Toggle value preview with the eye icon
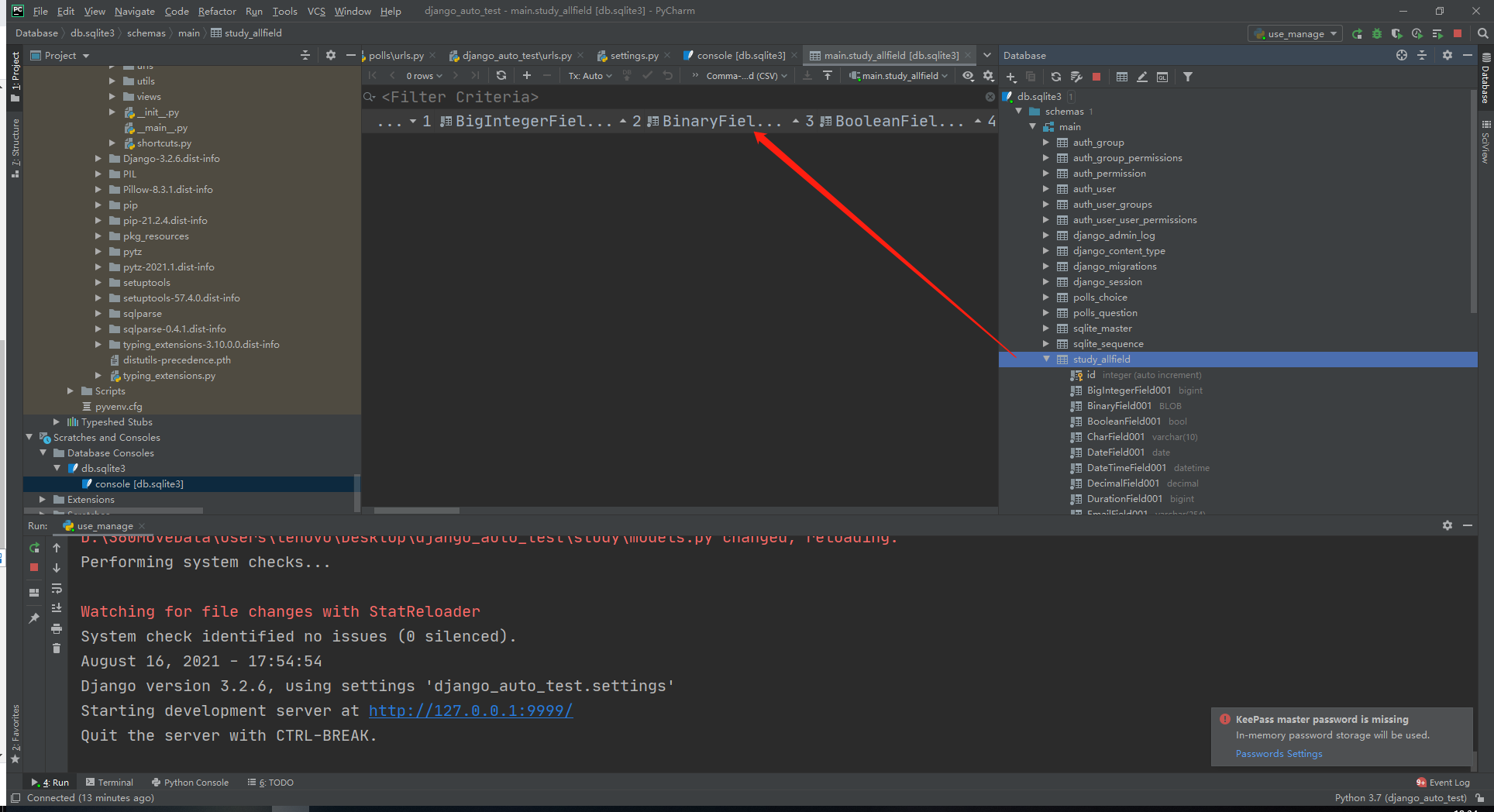This screenshot has width=1494, height=812. click(969, 75)
